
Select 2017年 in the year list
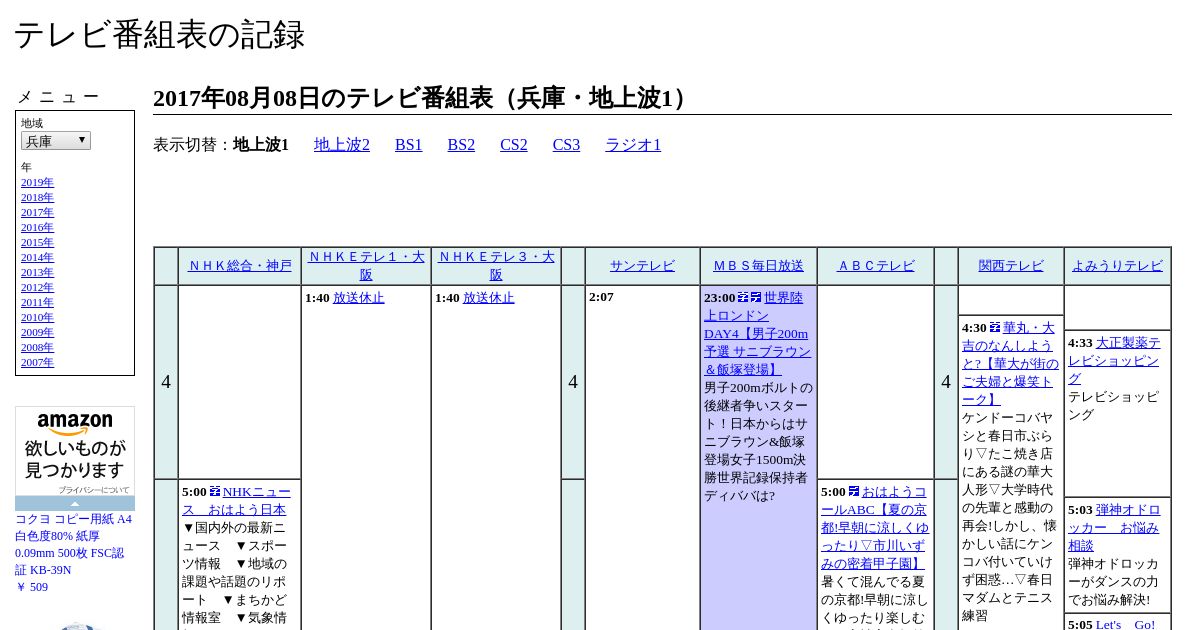[37, 212]
